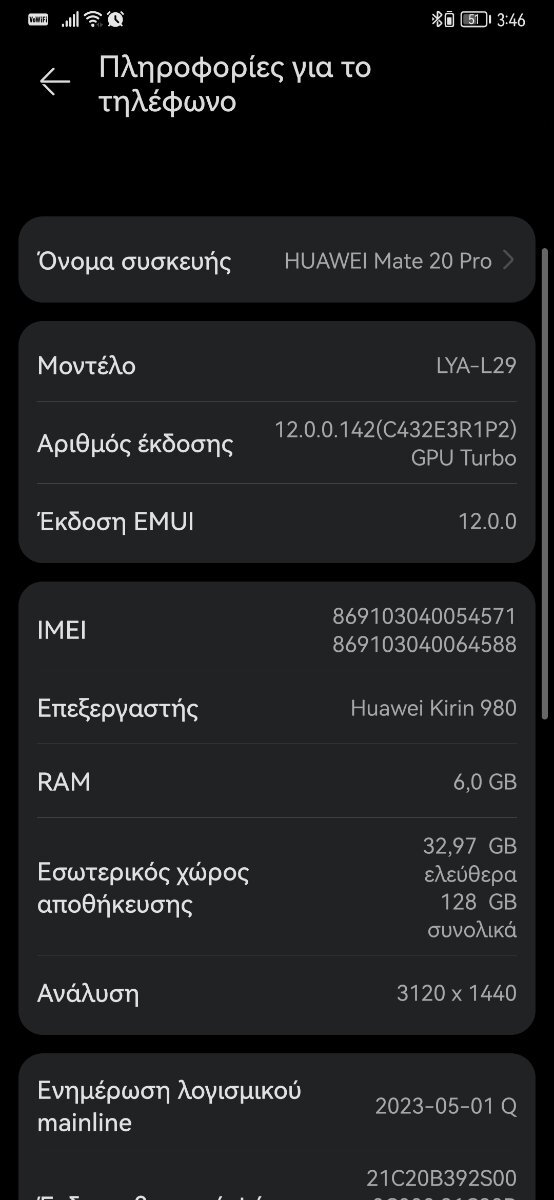This screenshot has width=554, height=1200.
Task: Tap the vibrate mode status icon
Action: point(449,19)
